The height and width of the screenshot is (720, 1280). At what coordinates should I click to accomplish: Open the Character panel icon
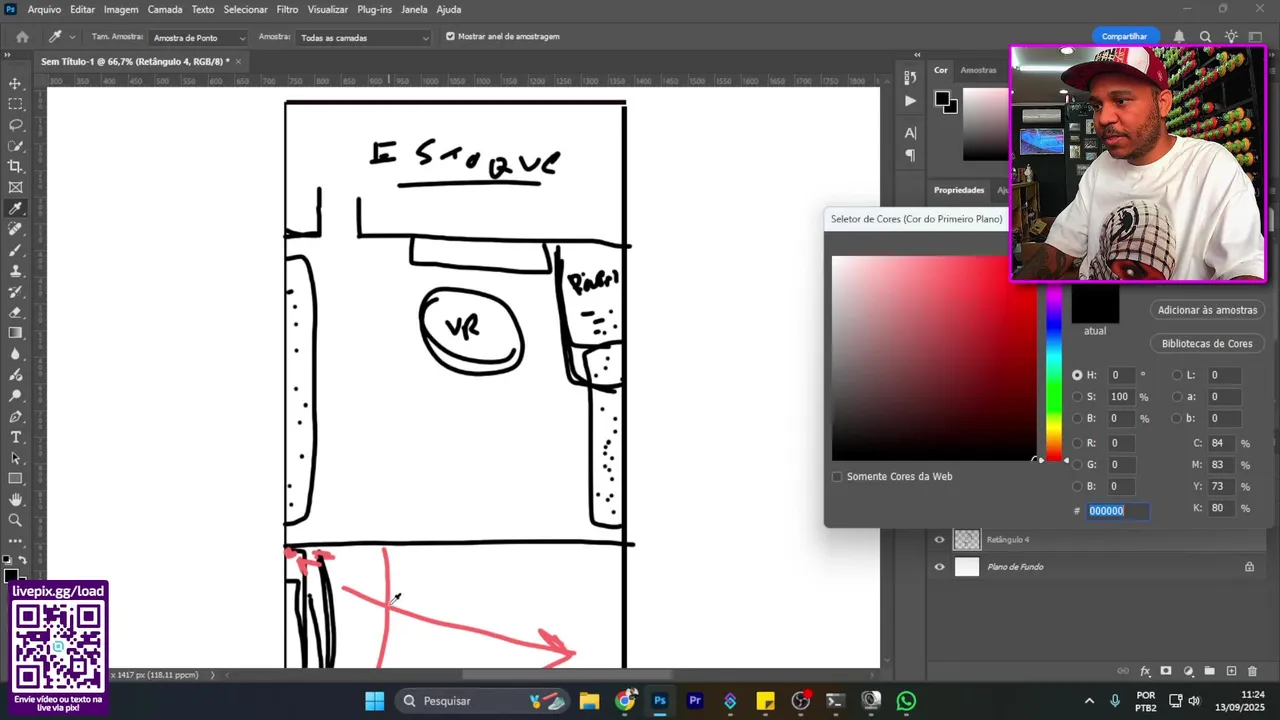910,132
